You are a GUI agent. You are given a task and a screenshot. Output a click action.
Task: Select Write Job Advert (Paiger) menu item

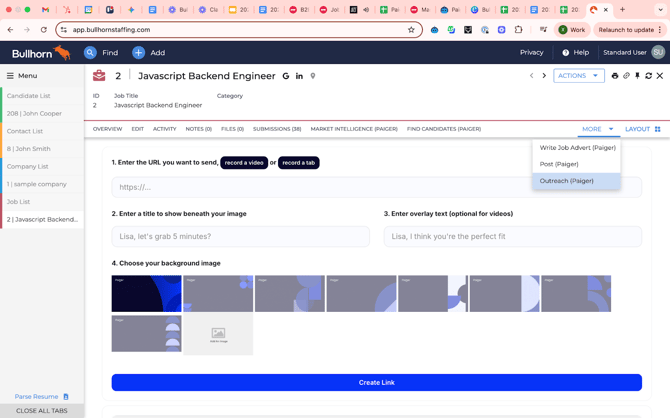click(x=577, y=147)
